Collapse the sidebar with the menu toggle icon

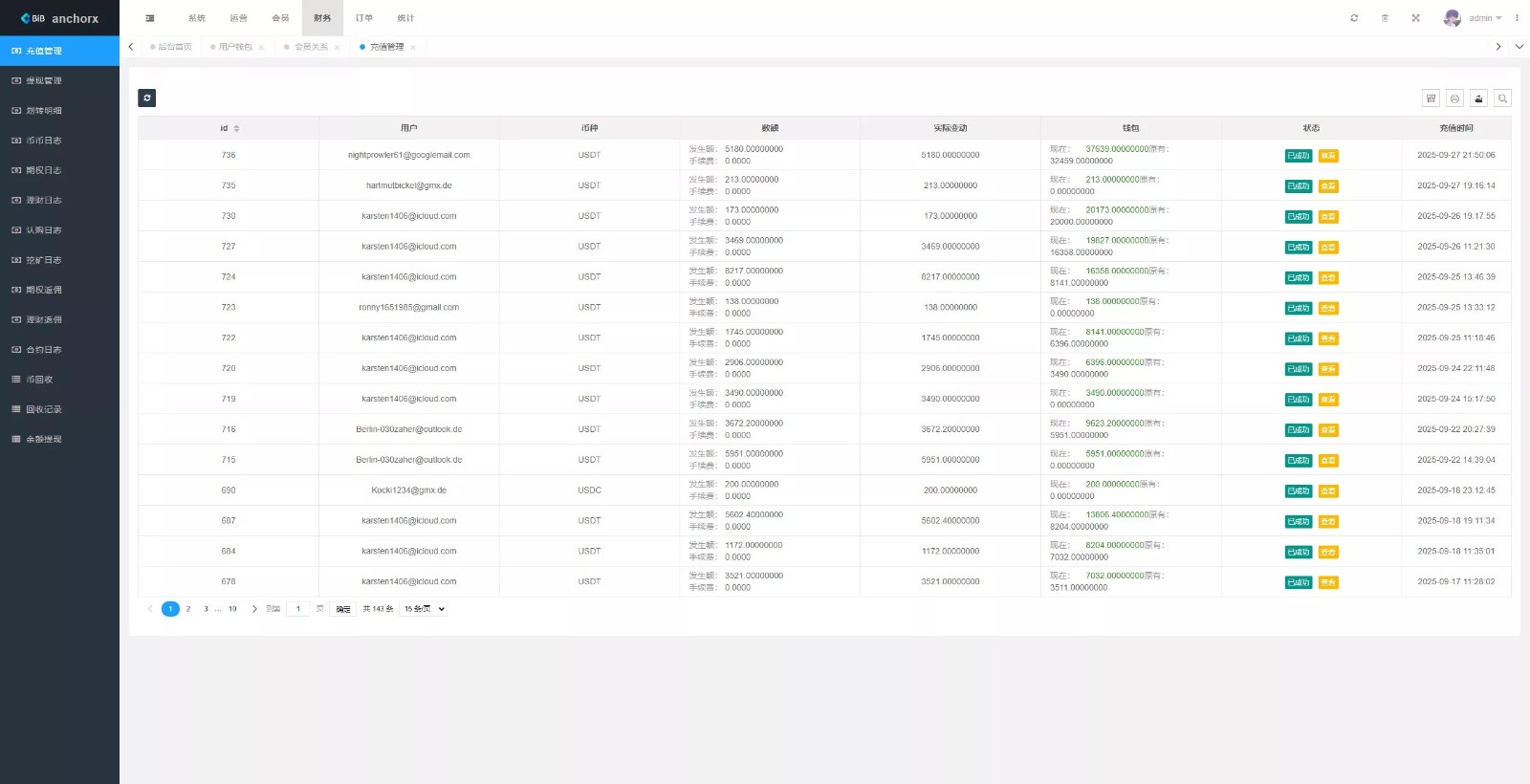150,18
